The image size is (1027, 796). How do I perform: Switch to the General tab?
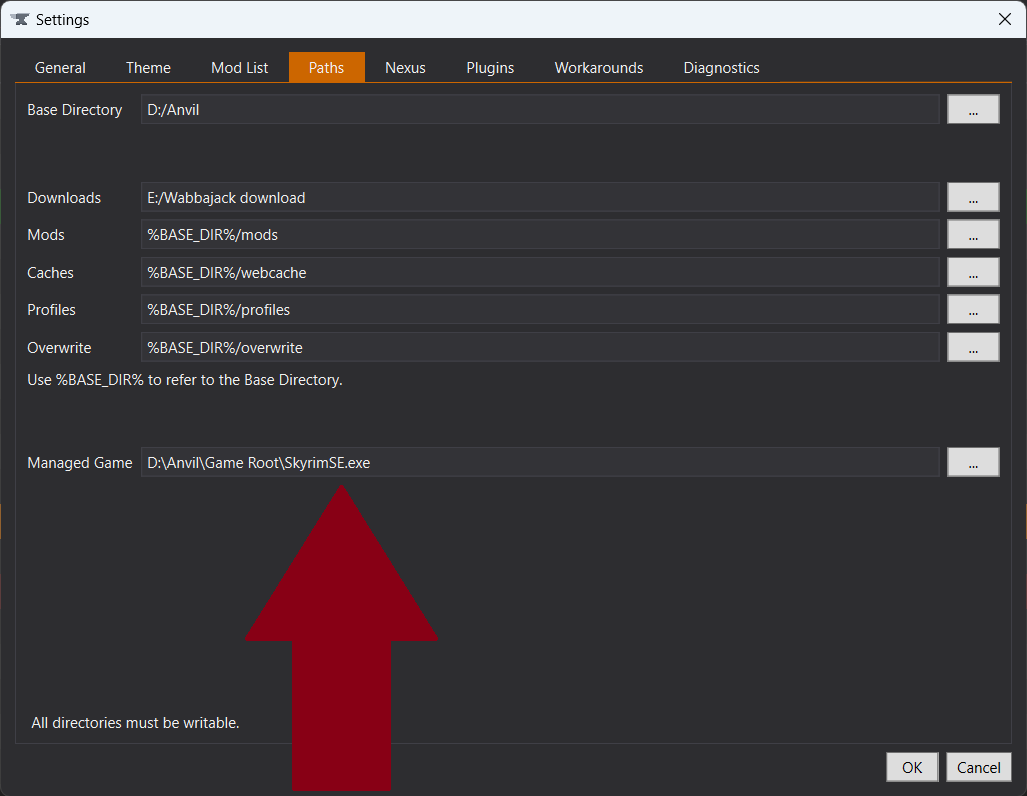coord(60,68)
